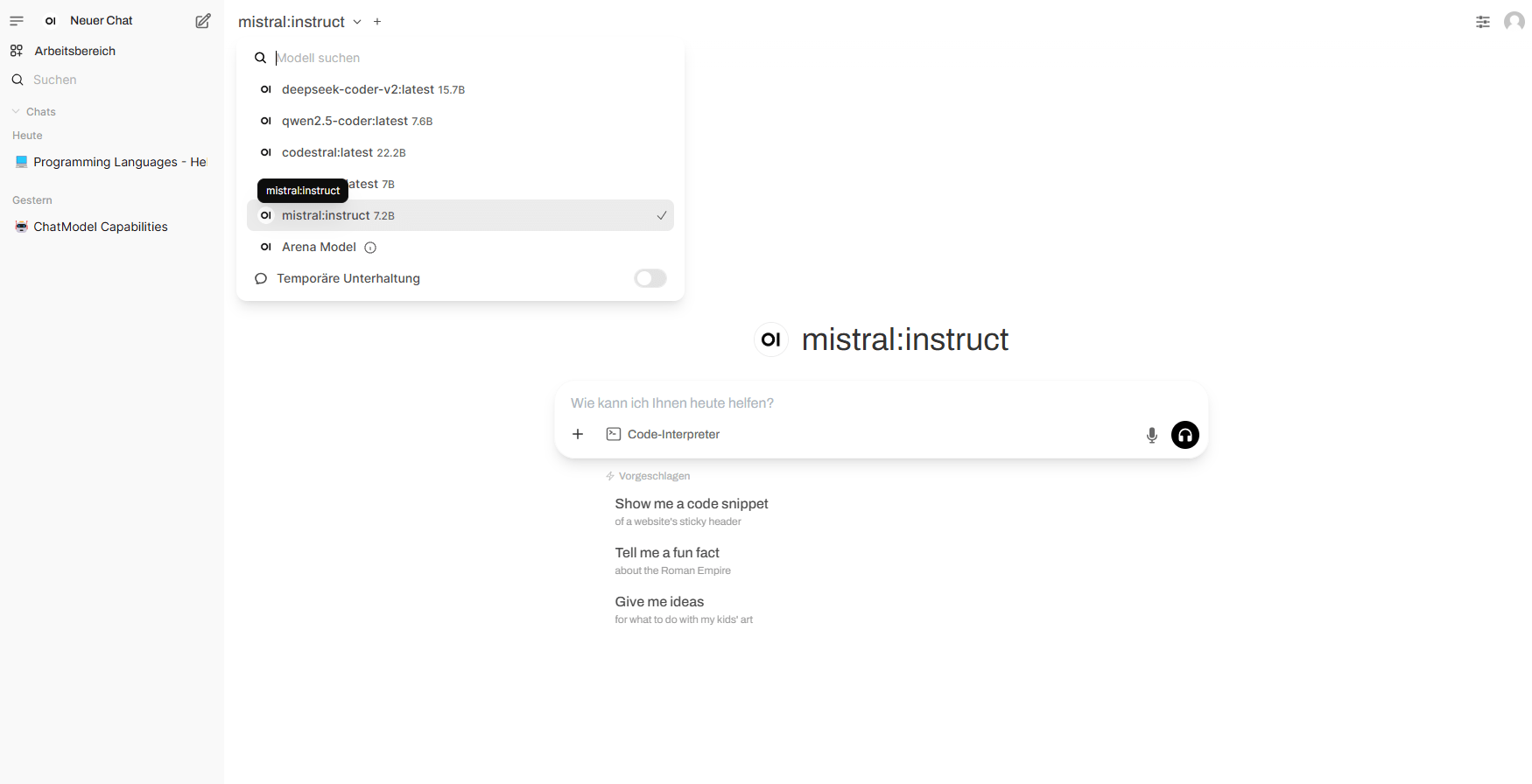Start voice call with headphones button

click(x=1185, y=435)
